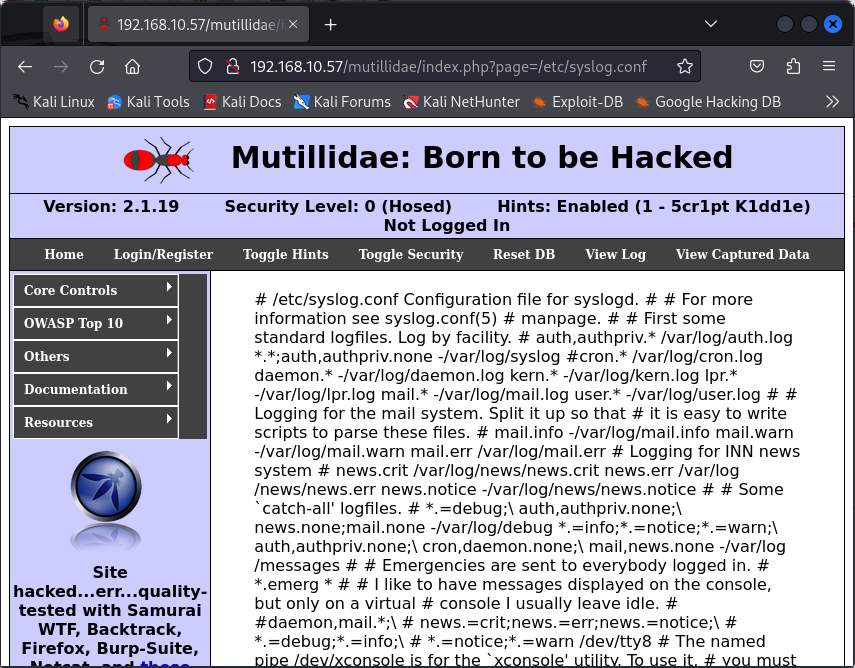Click Reset DB

click(524, 254)
